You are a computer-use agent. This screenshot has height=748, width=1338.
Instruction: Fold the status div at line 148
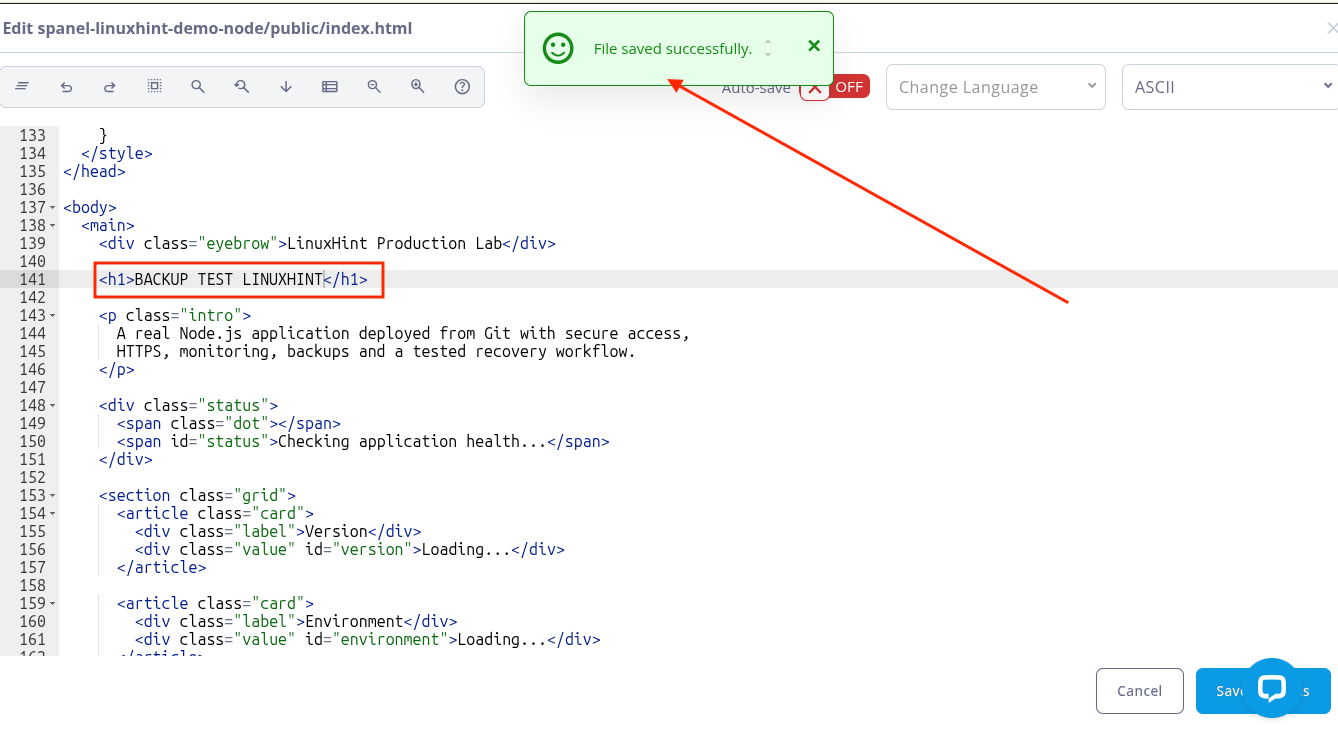point(53,406)
